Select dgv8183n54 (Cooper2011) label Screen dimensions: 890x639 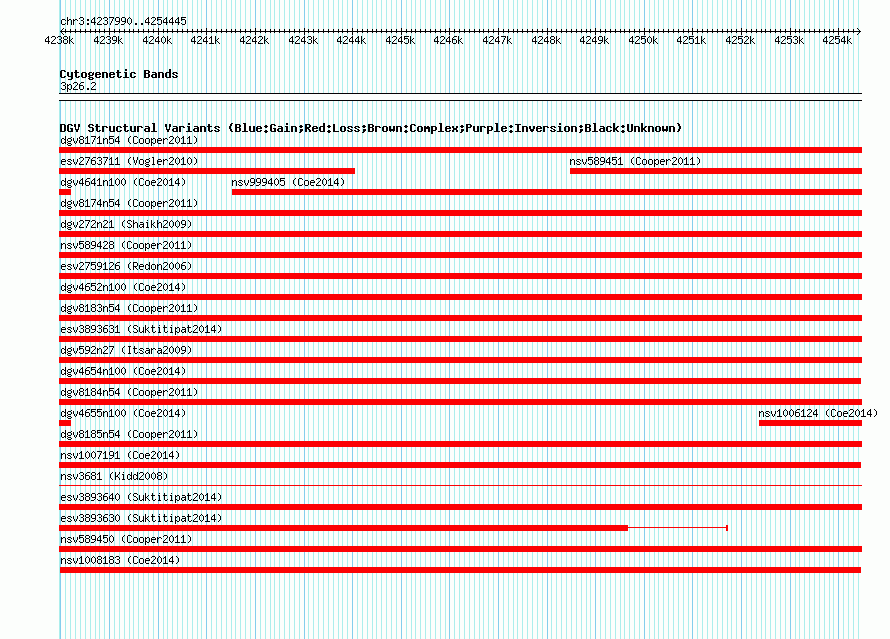[129, 309]
